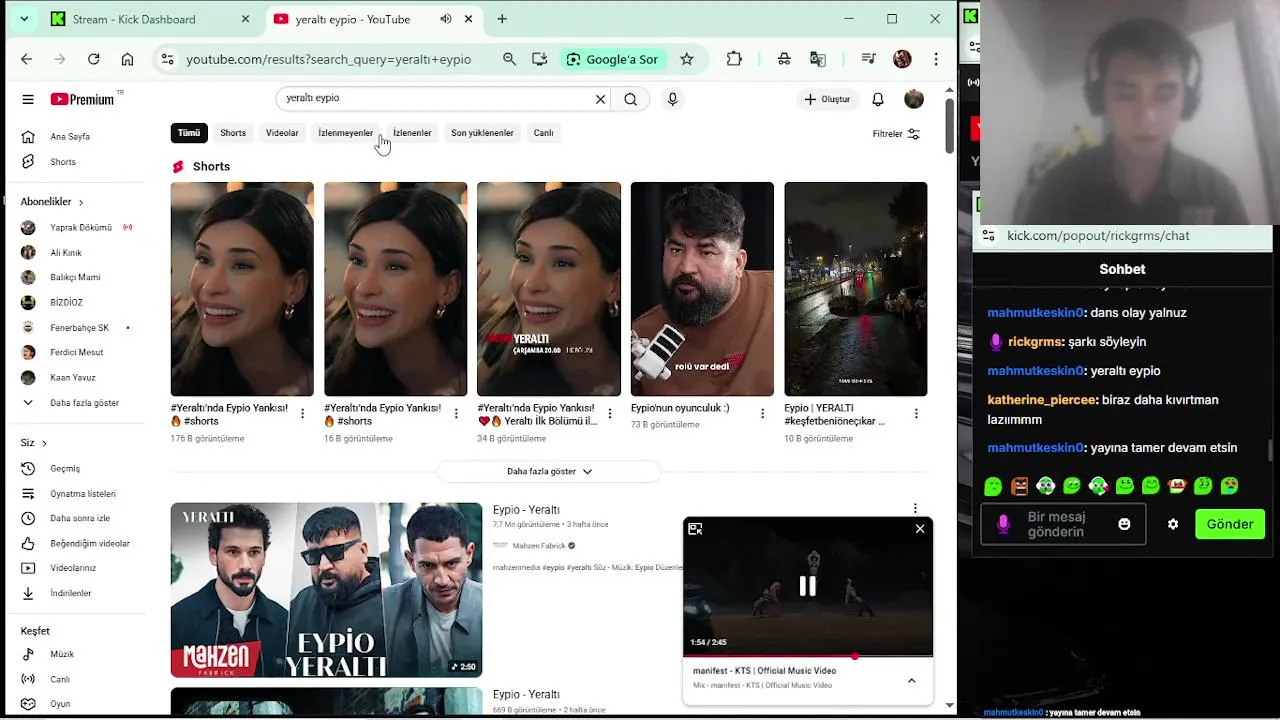Viewport: 1280px width, 720px height.
Task: Start voice search with the microphone
Action: tap(672, 99)
